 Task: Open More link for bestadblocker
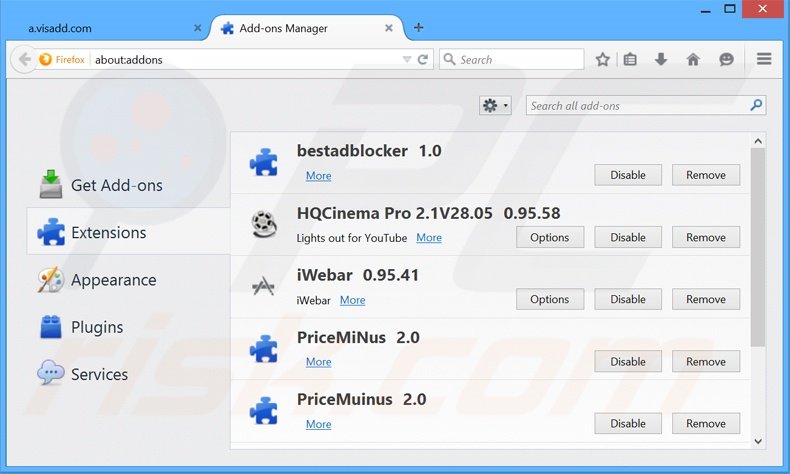(x=318, y=176)
